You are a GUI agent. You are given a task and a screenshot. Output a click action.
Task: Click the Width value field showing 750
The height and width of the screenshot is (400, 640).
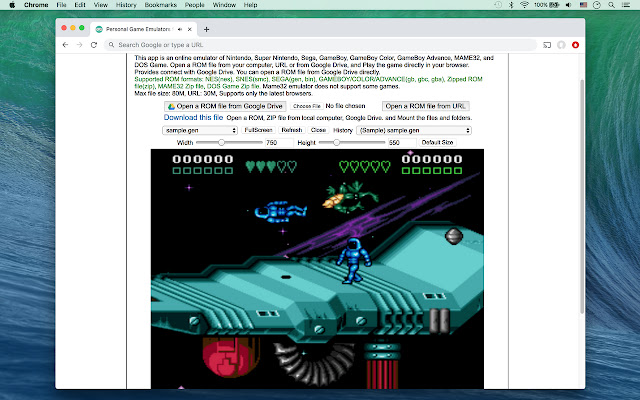click(x=279, y=142)
